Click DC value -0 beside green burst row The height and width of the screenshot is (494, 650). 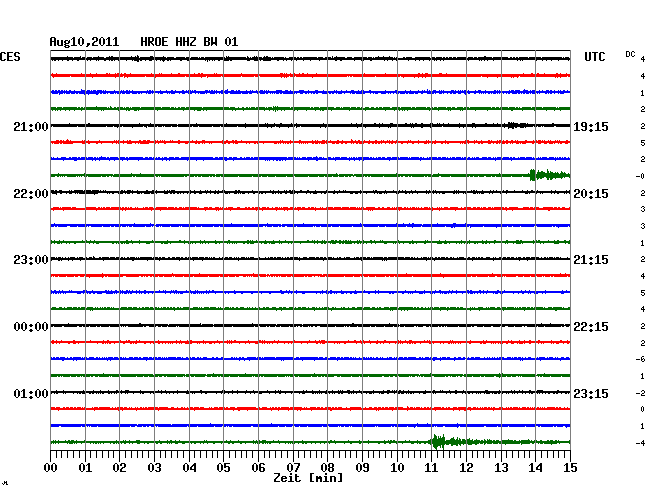640,176
